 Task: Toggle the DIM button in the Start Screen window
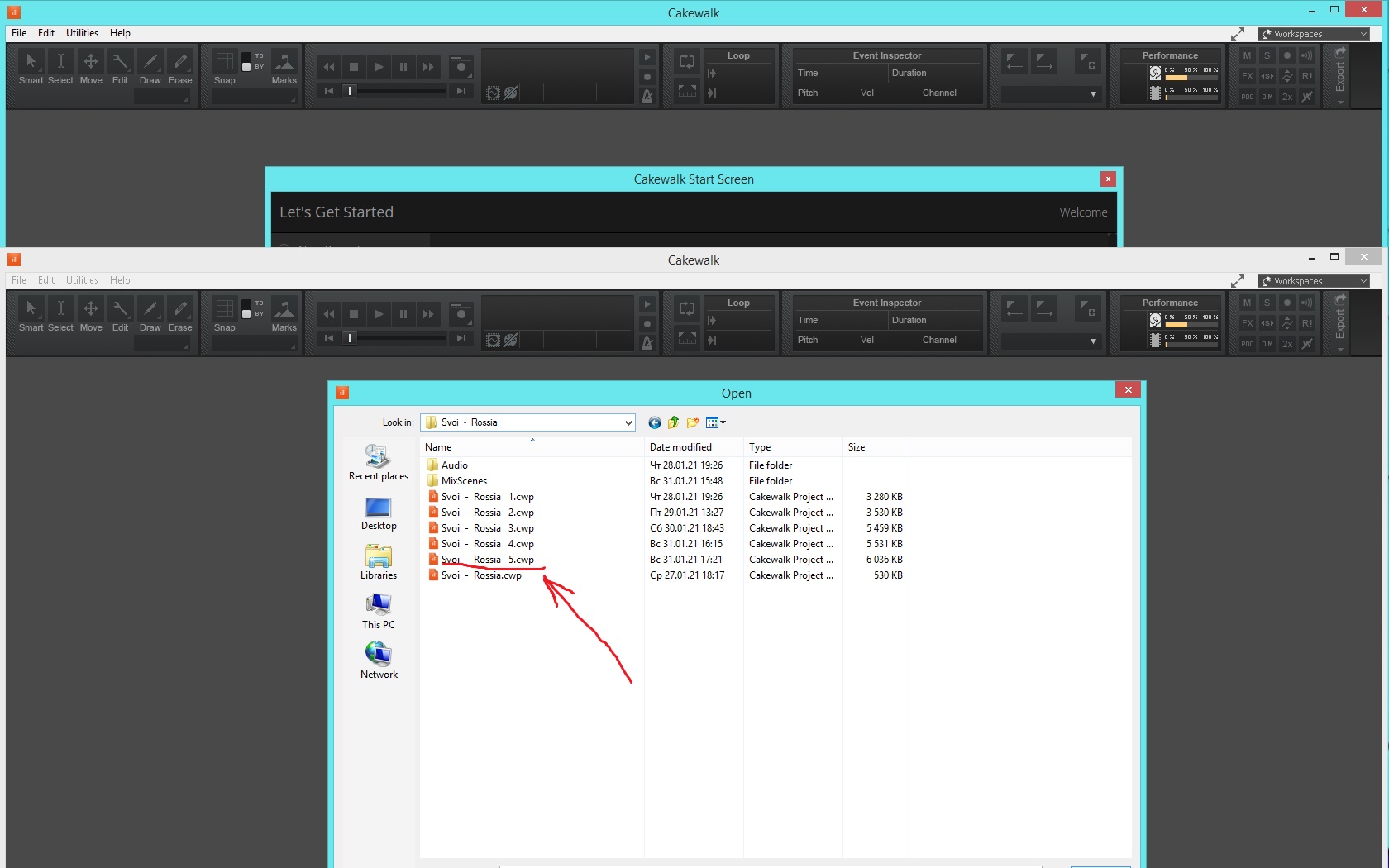(1267, 97)
